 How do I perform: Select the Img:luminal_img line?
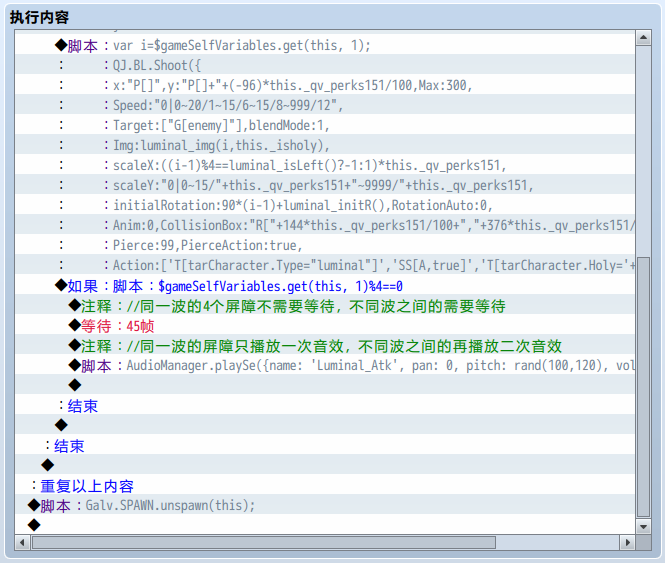(x=325, y=145)
